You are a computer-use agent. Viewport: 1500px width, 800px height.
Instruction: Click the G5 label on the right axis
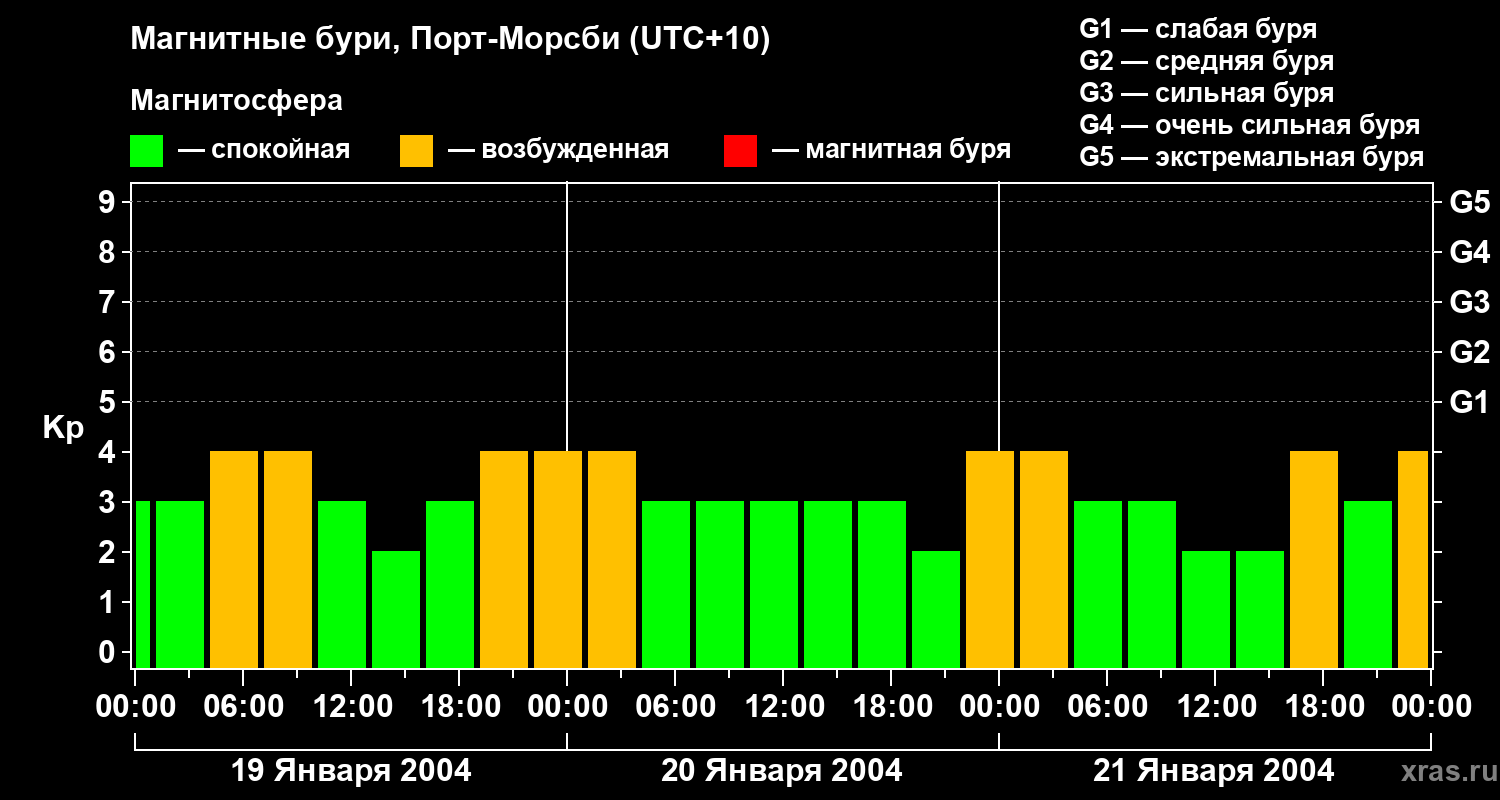coord(1469,202)
